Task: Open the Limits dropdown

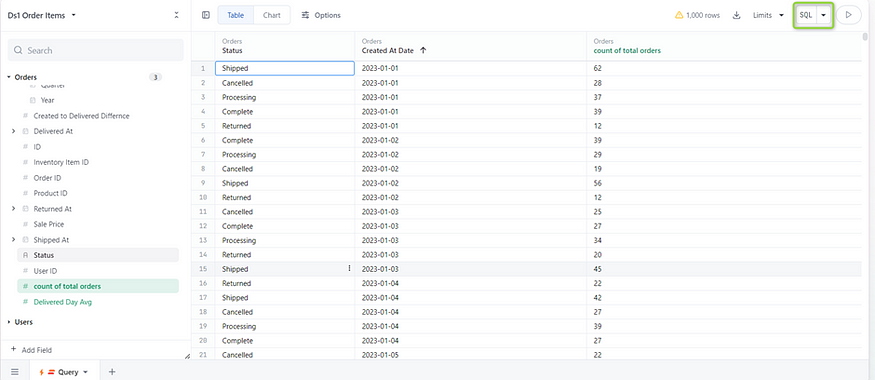Action: (x=768, y=15)
